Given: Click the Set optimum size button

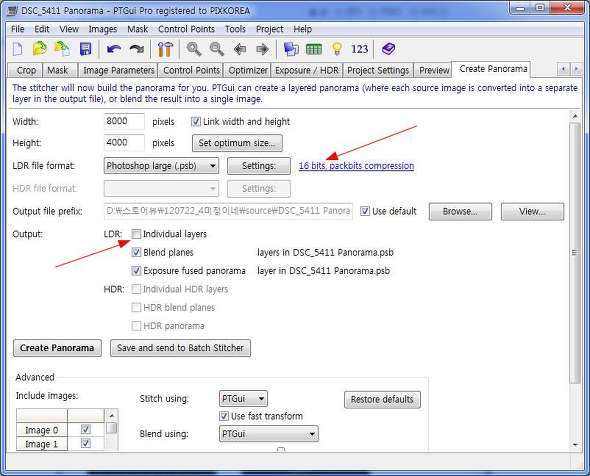Looking at the screenshot, I should 237,143.
